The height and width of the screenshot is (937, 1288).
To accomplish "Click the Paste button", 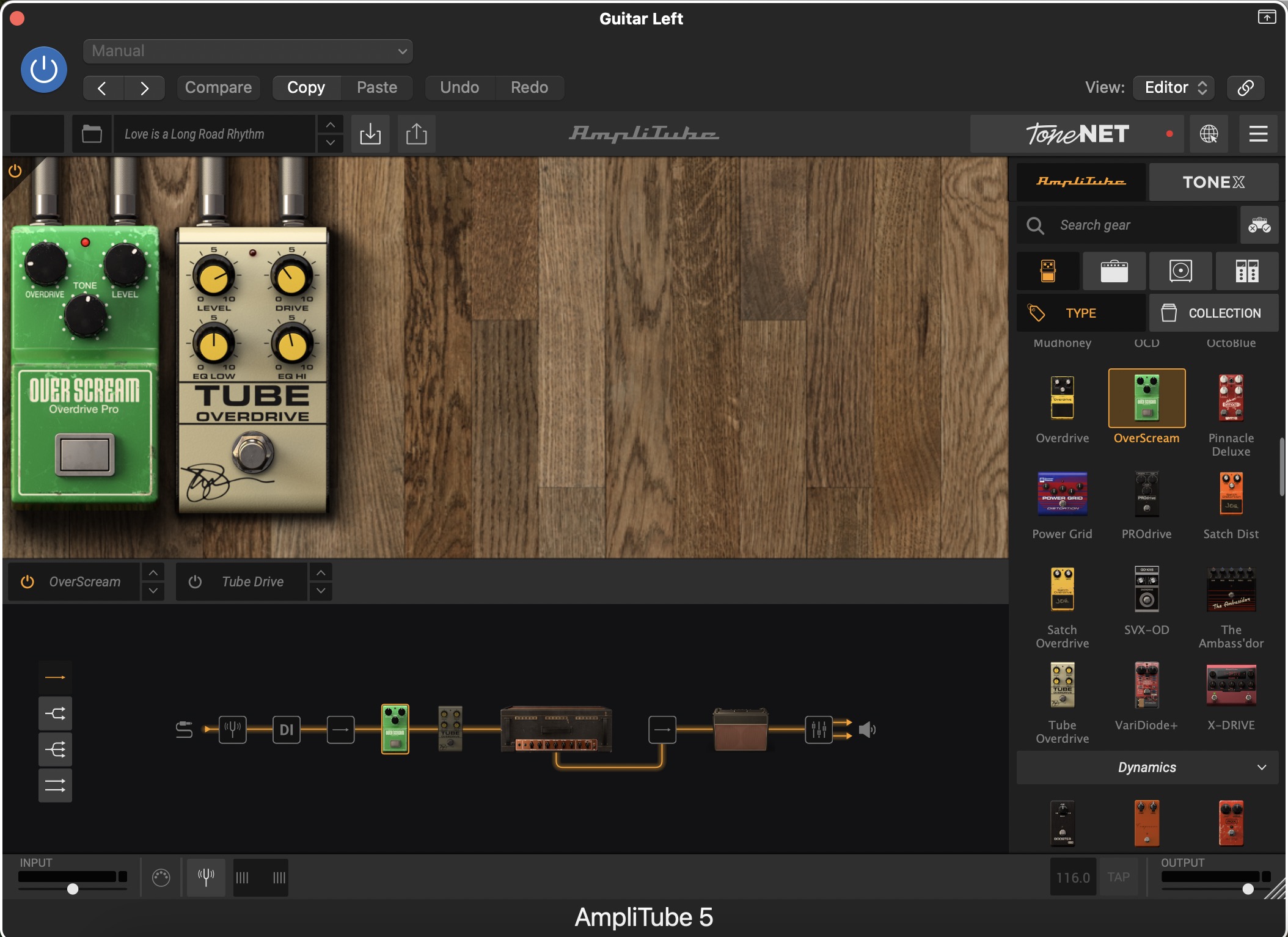I will [377, 87].
